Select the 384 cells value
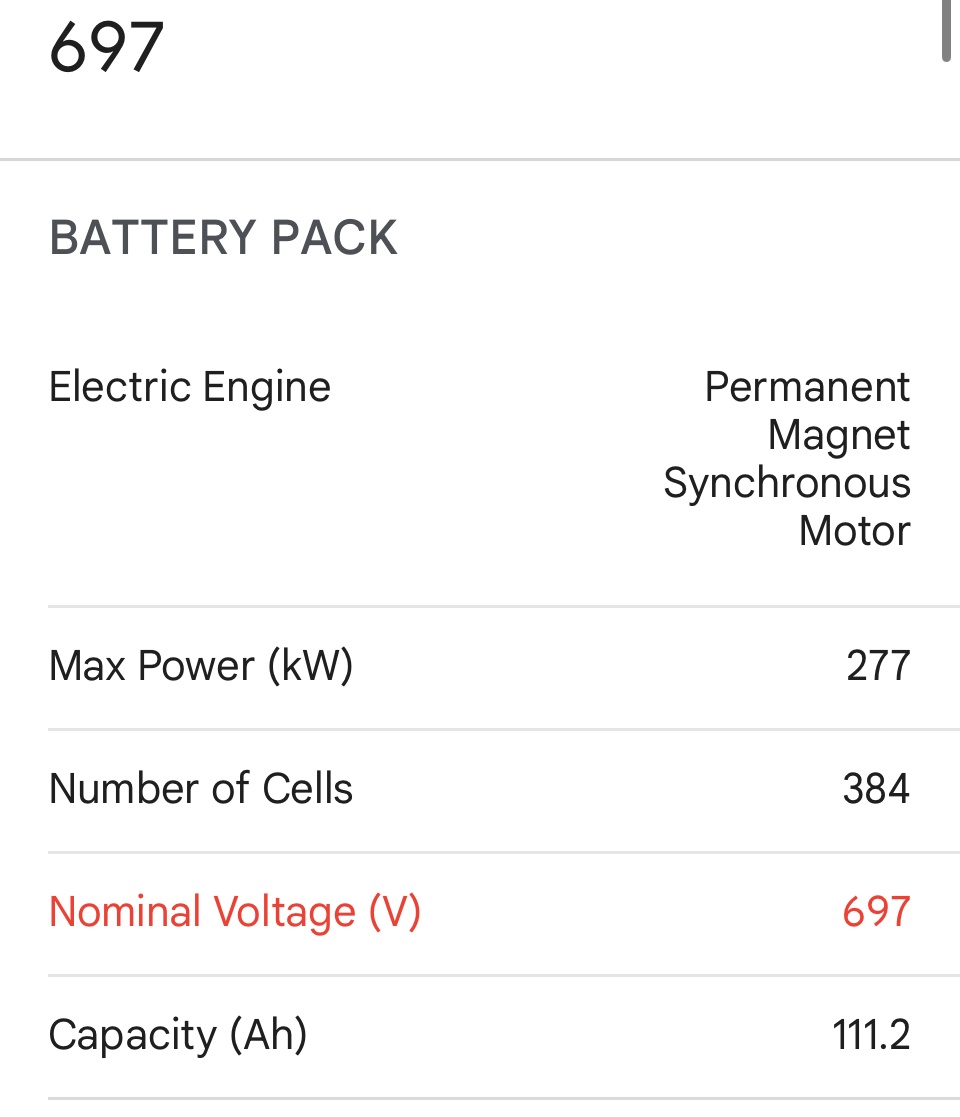 (x=876, y=789)
